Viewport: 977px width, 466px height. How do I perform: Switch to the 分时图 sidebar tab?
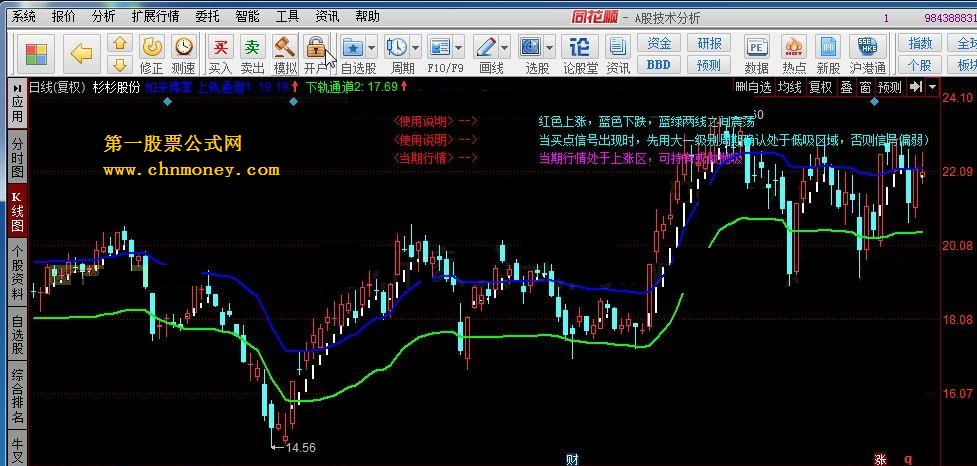coord(17,157)
